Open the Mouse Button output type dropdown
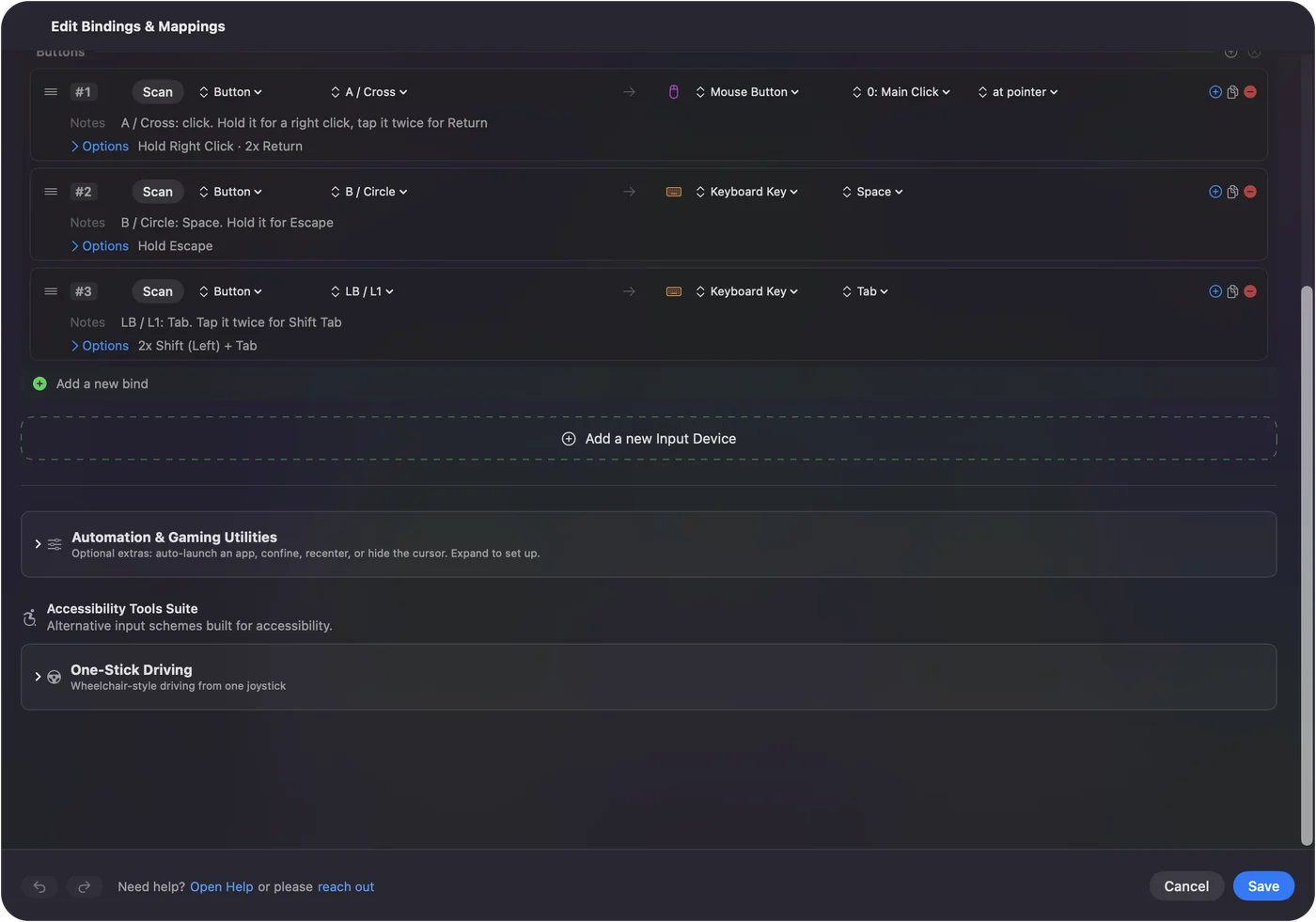This screenshot has height=922, width=1316. point(747,92)
